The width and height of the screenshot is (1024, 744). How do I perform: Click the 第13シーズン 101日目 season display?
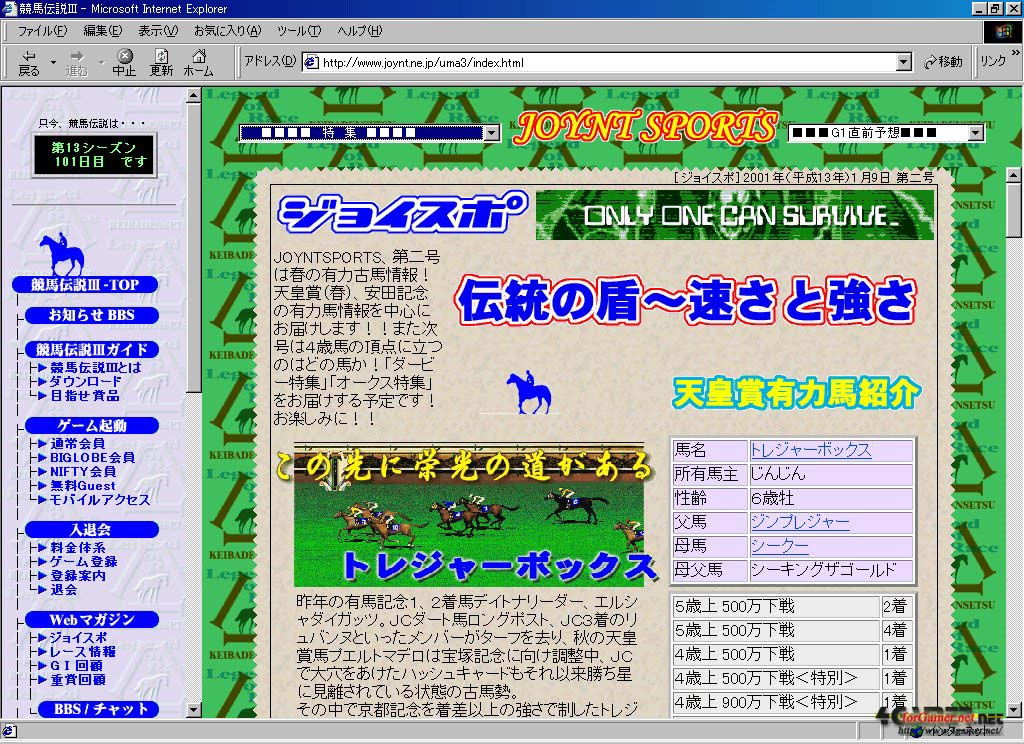click(94, 155)
